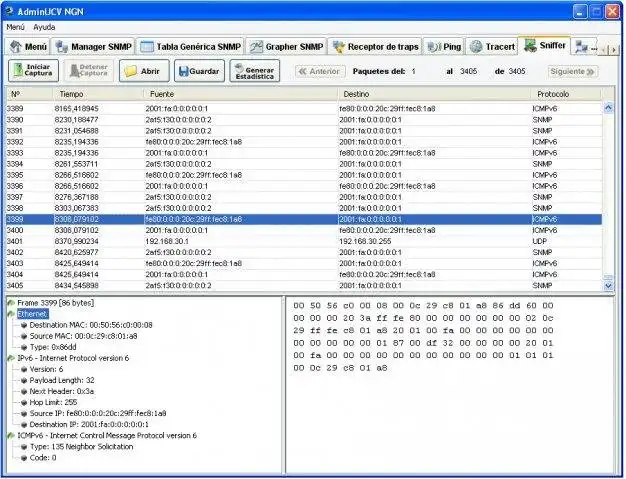Select the Sniffer tab

pos(545,46)
